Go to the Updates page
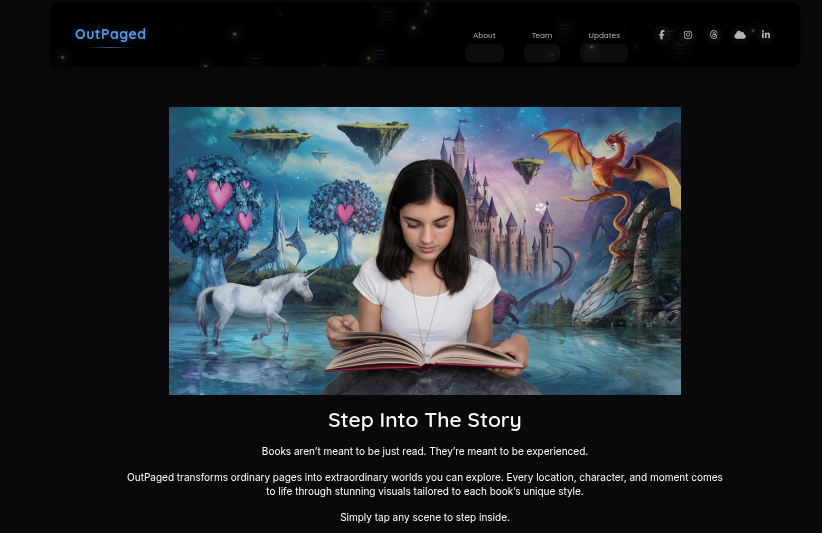Viewport: 822px width, 533px height. click(x=604, y=35)
